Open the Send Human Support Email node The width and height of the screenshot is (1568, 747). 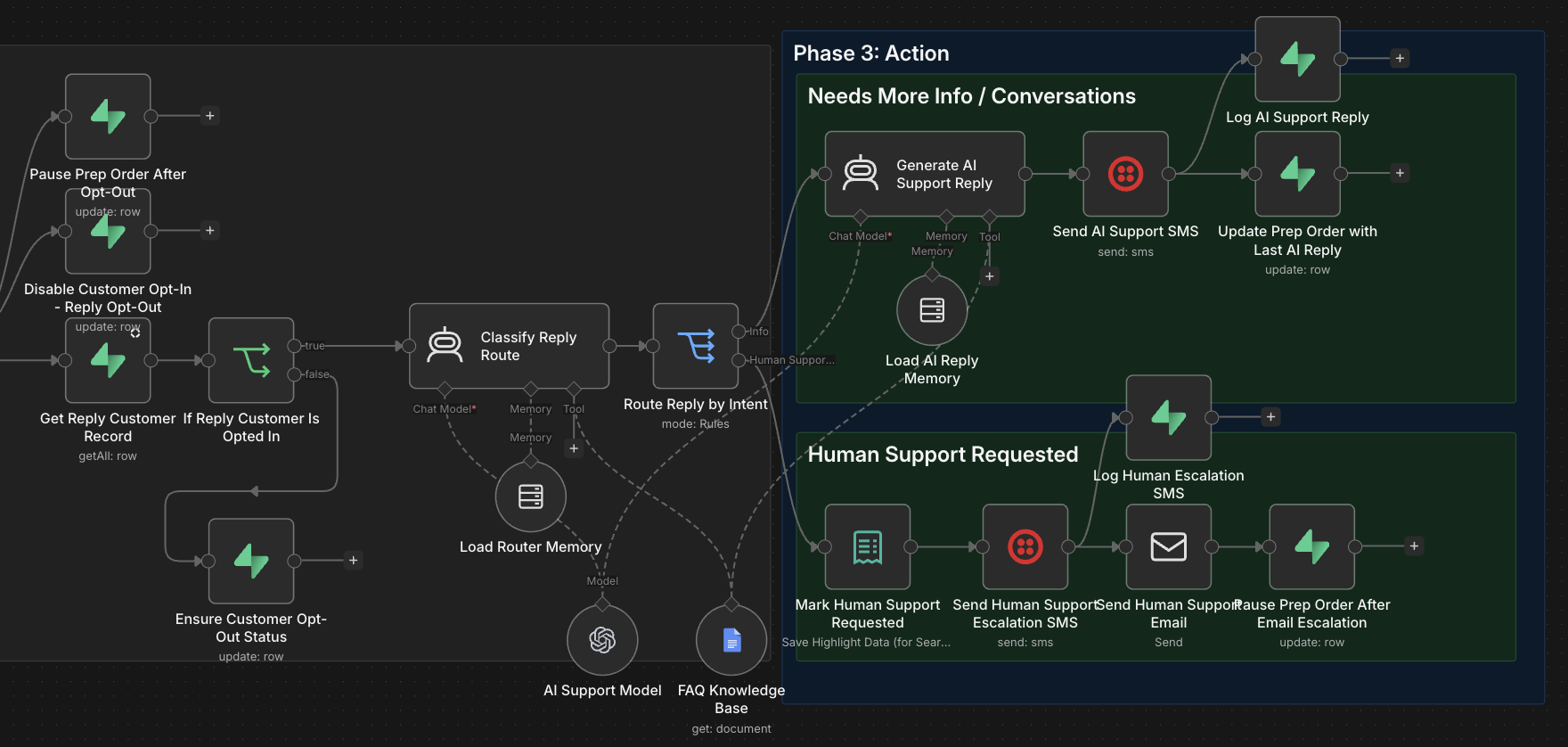pyautogui.click(x=1169, y=546)
